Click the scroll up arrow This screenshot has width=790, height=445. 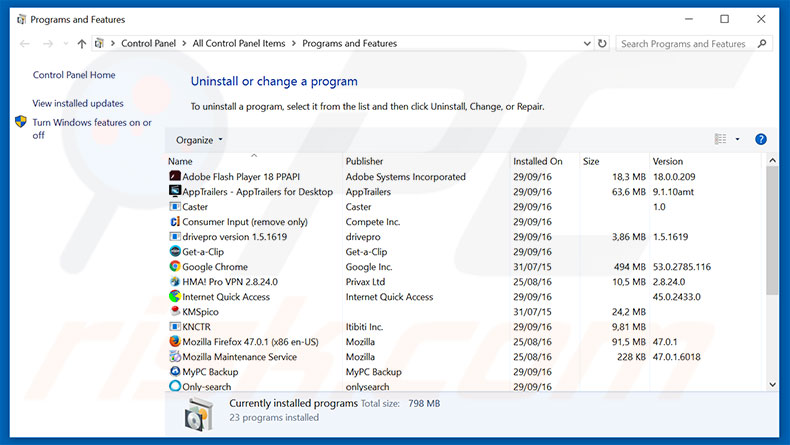click(x=772, y=160)
